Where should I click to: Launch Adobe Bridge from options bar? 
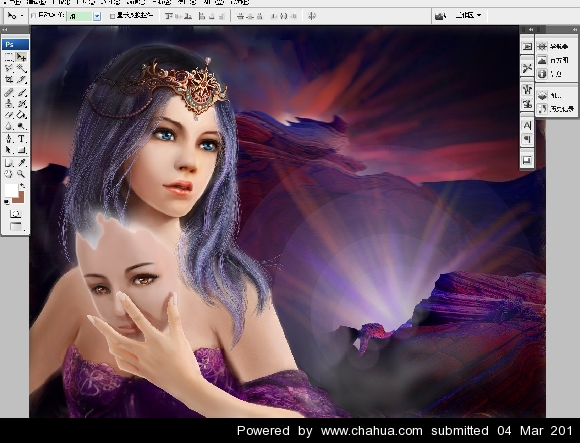[x=440, y=16]
